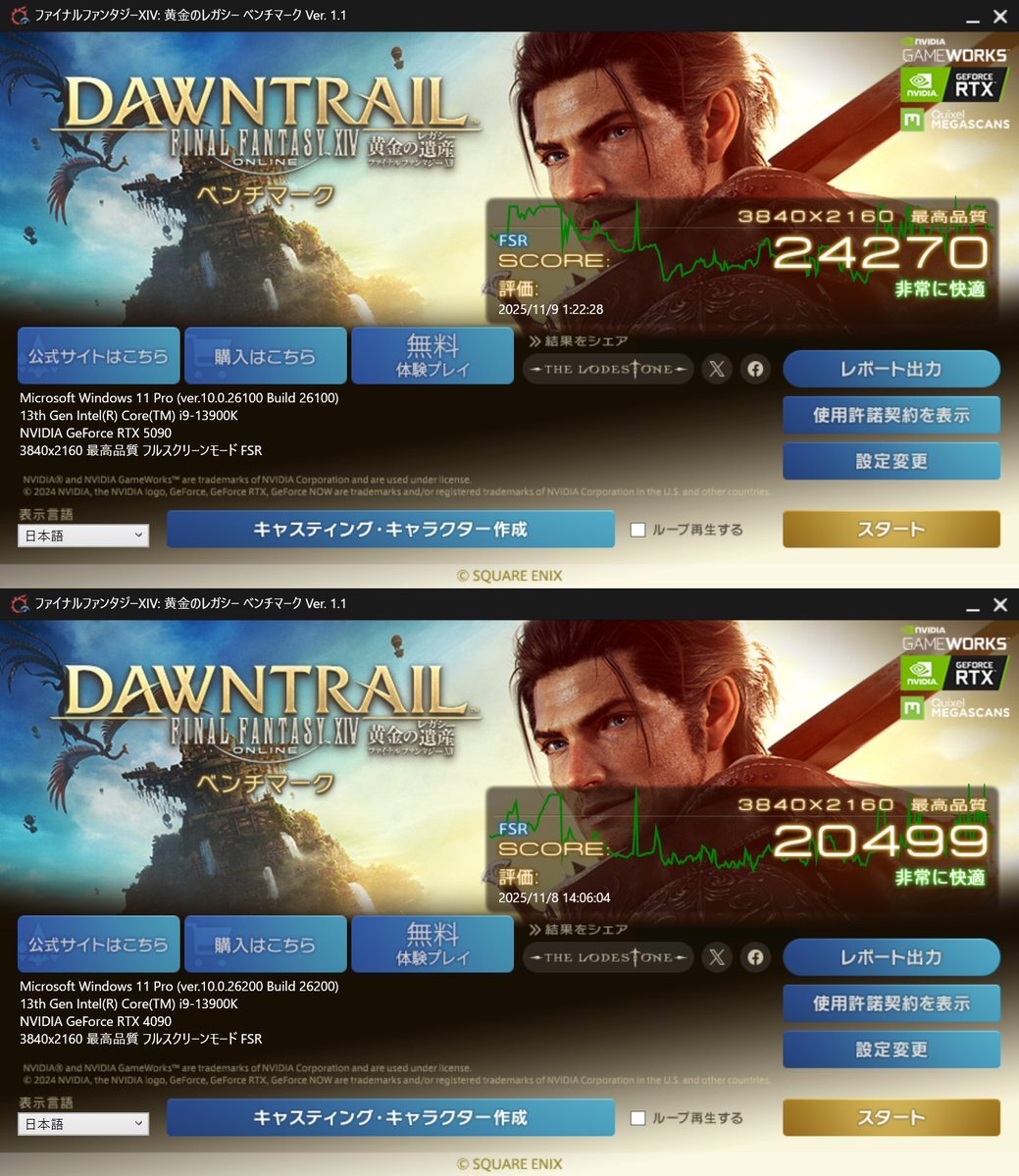Open 設定変更 in the top window

click(892, 461)
